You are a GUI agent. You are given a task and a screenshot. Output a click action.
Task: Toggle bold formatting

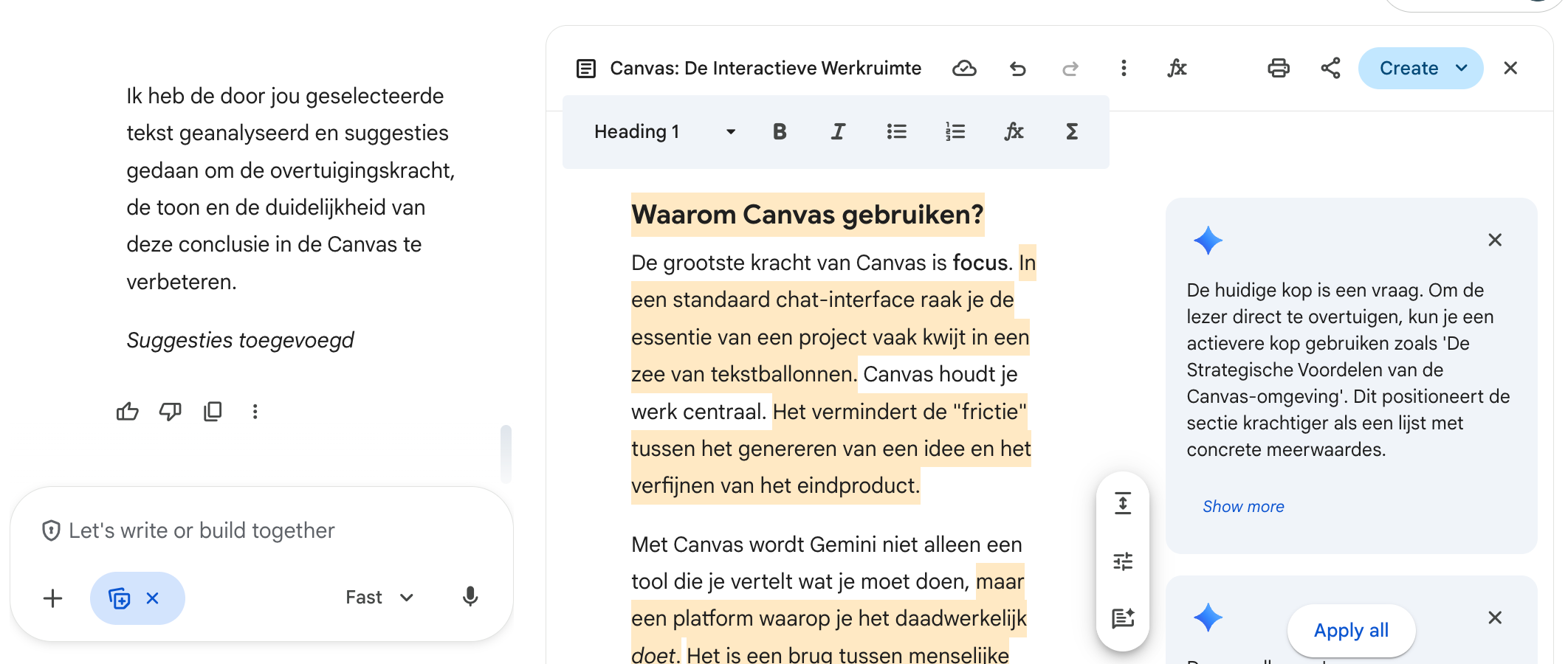(779, 131)
